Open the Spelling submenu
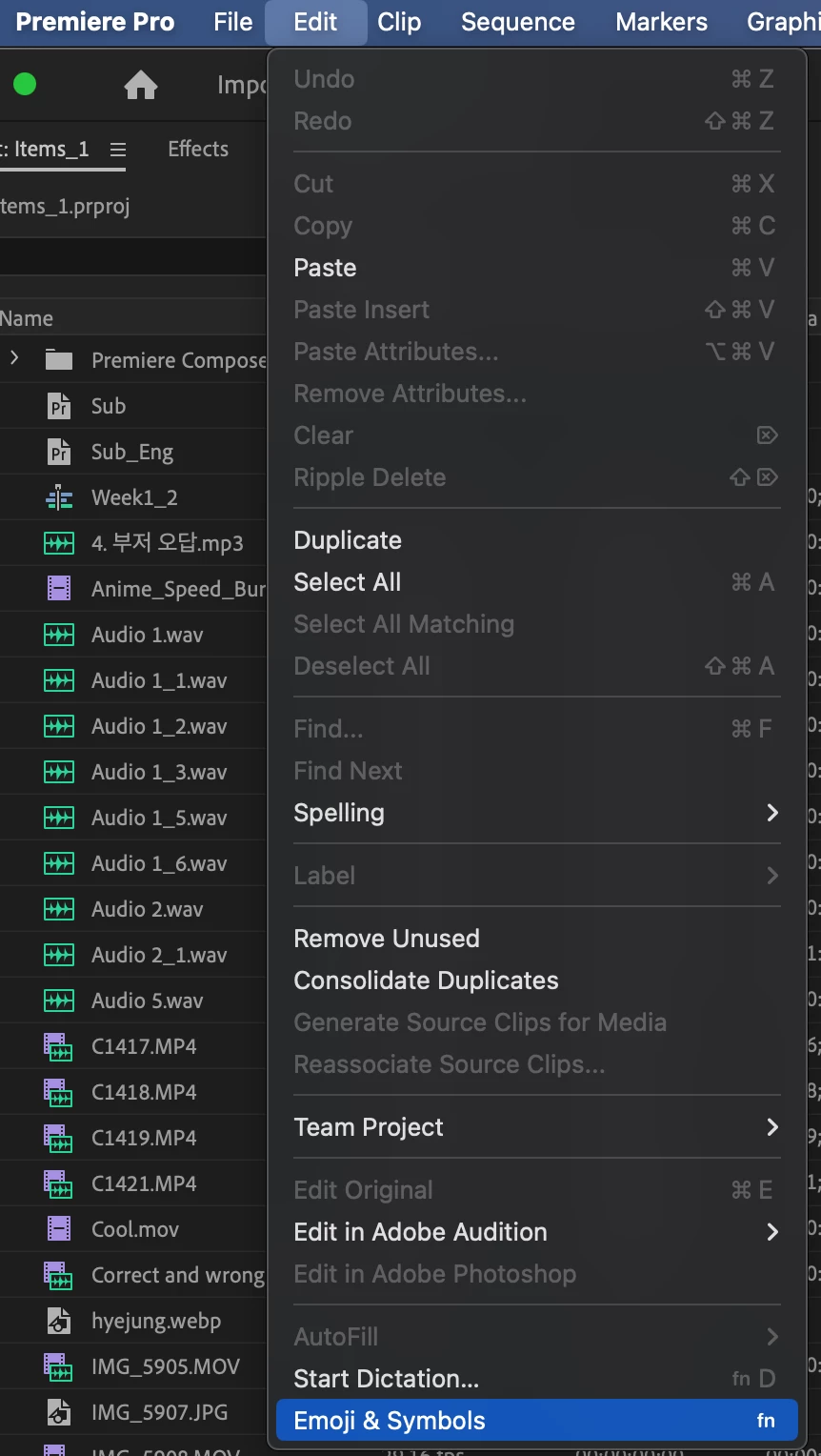Viewport: 821px width, 1456px height. pyautogui.click(x=536, y=813)
